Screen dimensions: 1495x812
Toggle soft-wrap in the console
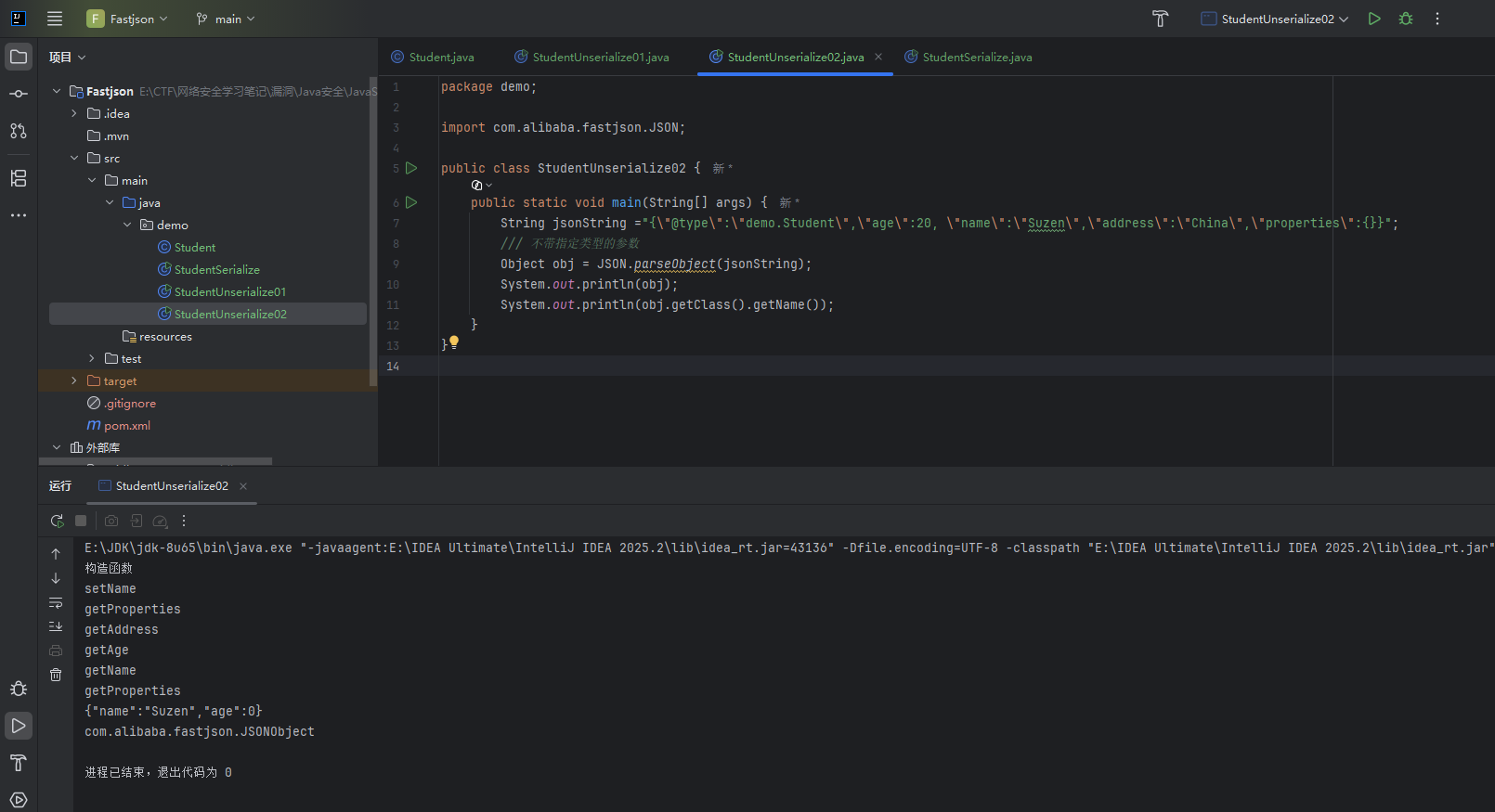click(56, 602)
